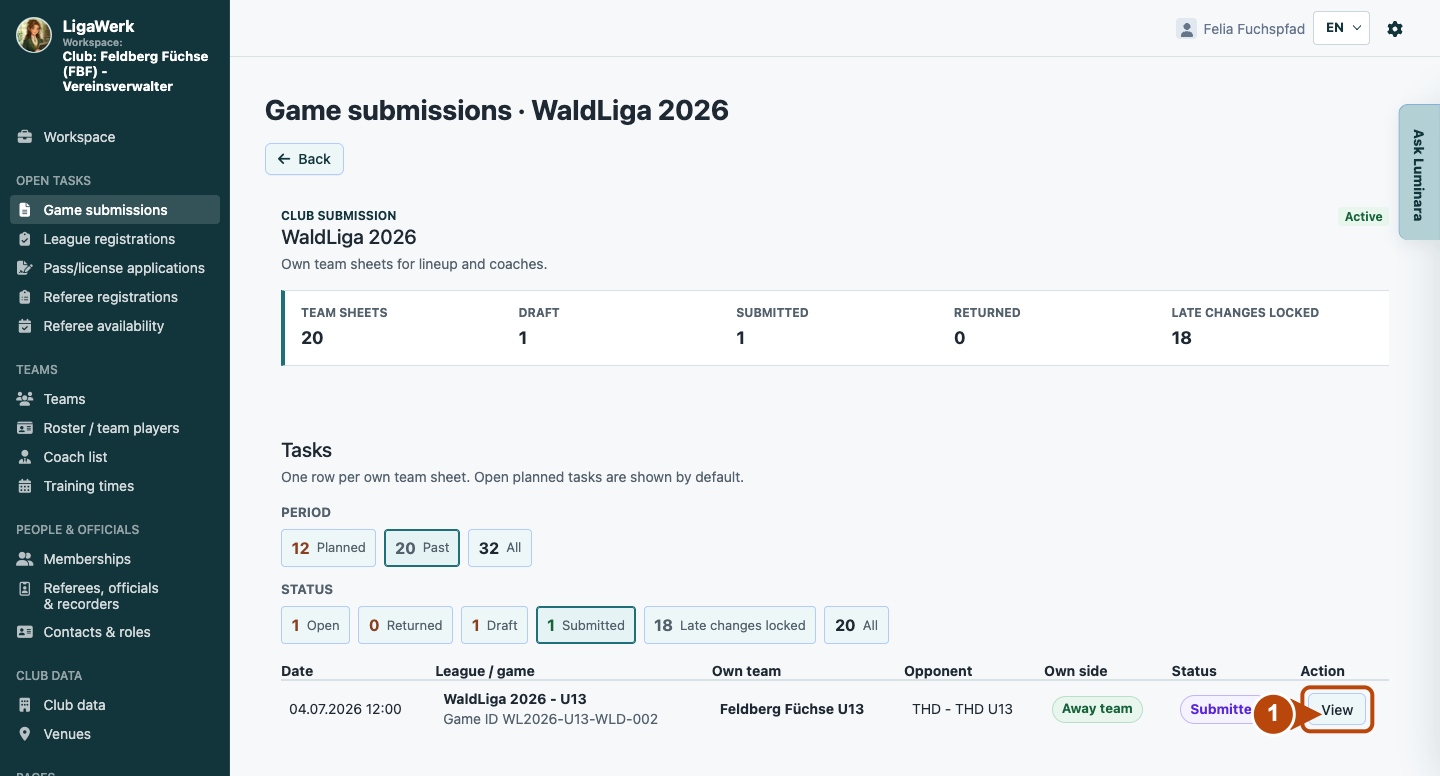This screenshot has height=776, width=1440.
Task: Filter status by Open
Action: [x=315, y=625]
